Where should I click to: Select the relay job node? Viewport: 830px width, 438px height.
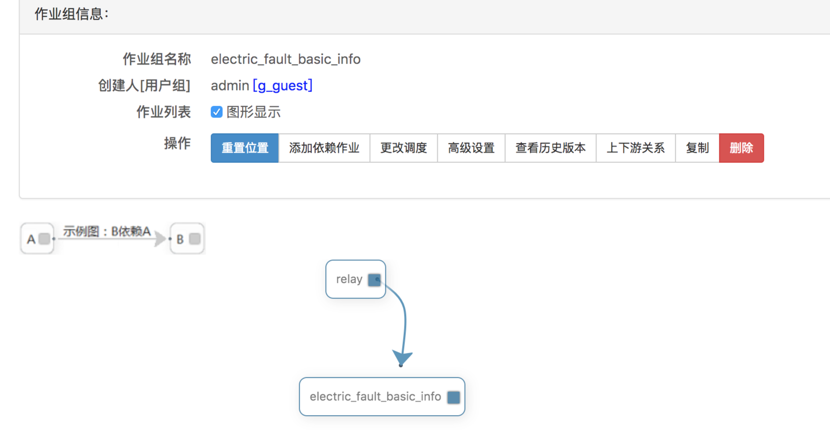[x=356, y=279]
